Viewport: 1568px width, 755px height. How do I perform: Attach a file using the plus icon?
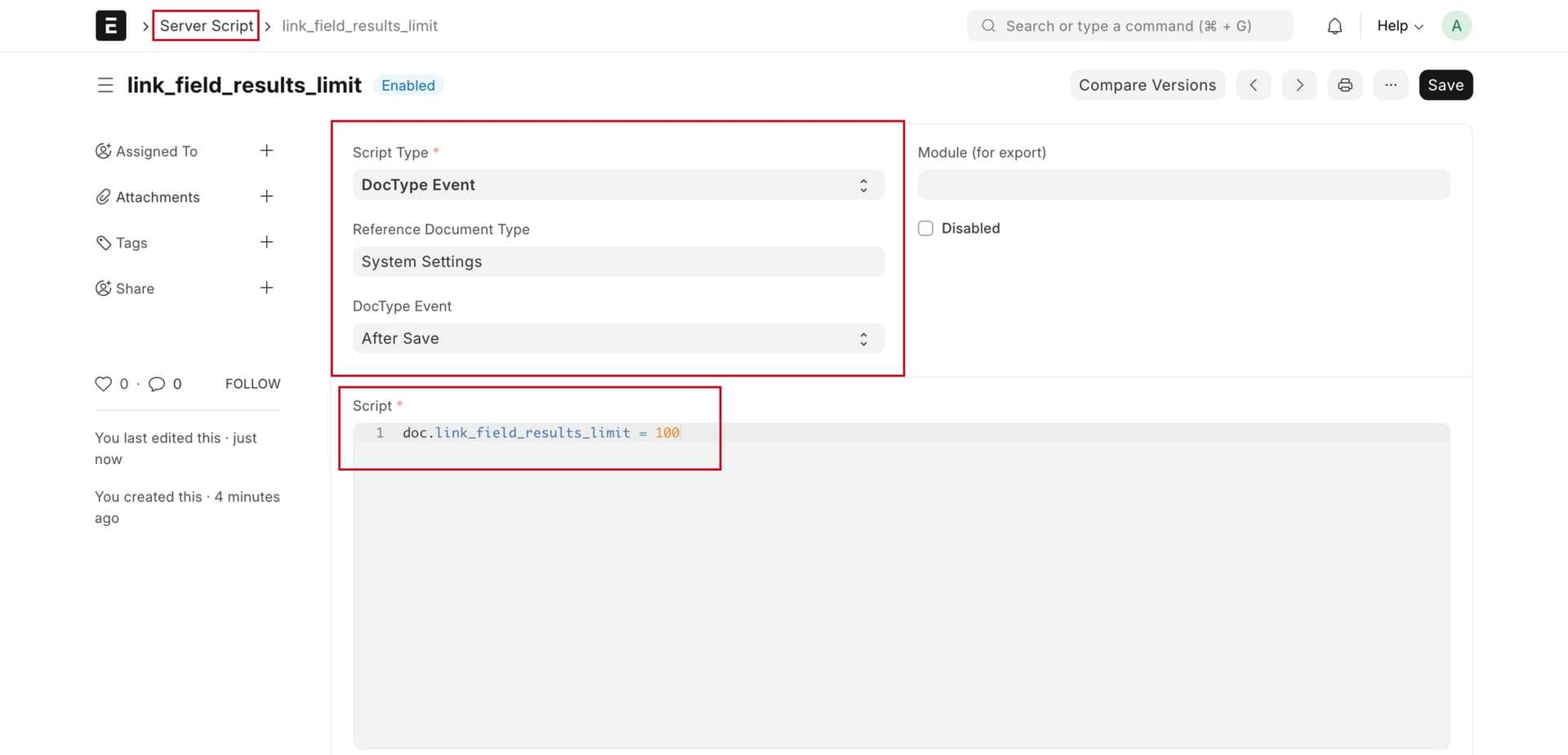pyautogui.click(x=267, y=196)
